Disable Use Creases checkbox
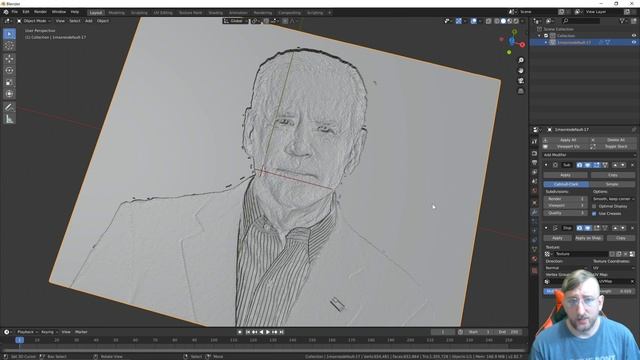Image resolution: width=640 pixels, height=360 pixels. pyautogui.click(x=594, y=213)
